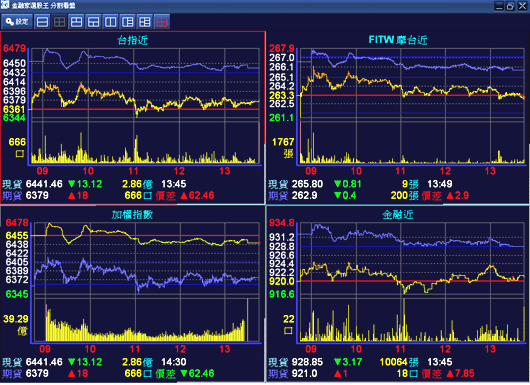530x385 pixels.
Task: Open the 設定 settings button
Action: (x=17, y=22)
